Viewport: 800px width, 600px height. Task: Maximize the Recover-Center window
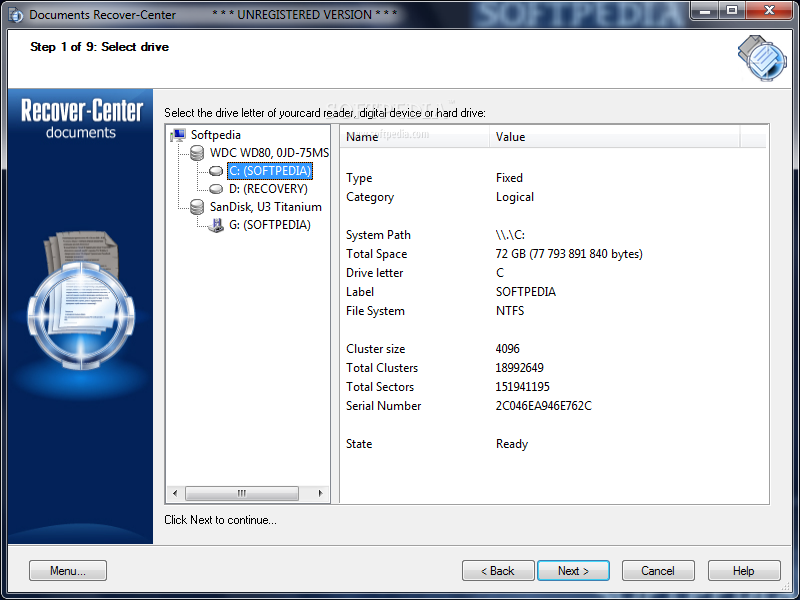[732, 11]
